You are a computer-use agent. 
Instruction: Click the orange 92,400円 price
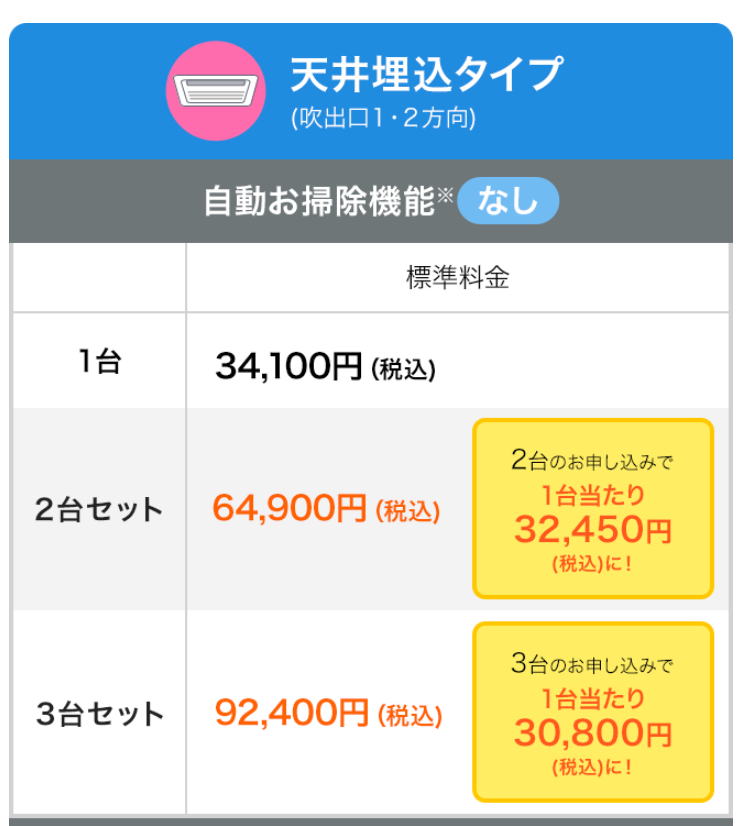[291, 713]
